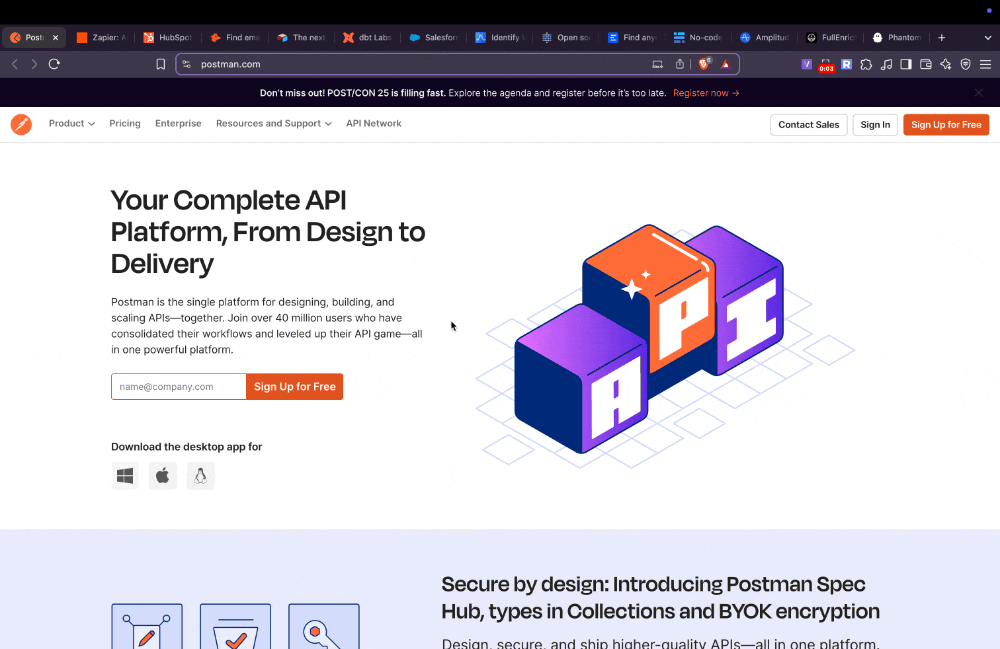Open the Brave Wallet icon
The width and height of the screenshot is (1000, 649).
click(926, 64)
